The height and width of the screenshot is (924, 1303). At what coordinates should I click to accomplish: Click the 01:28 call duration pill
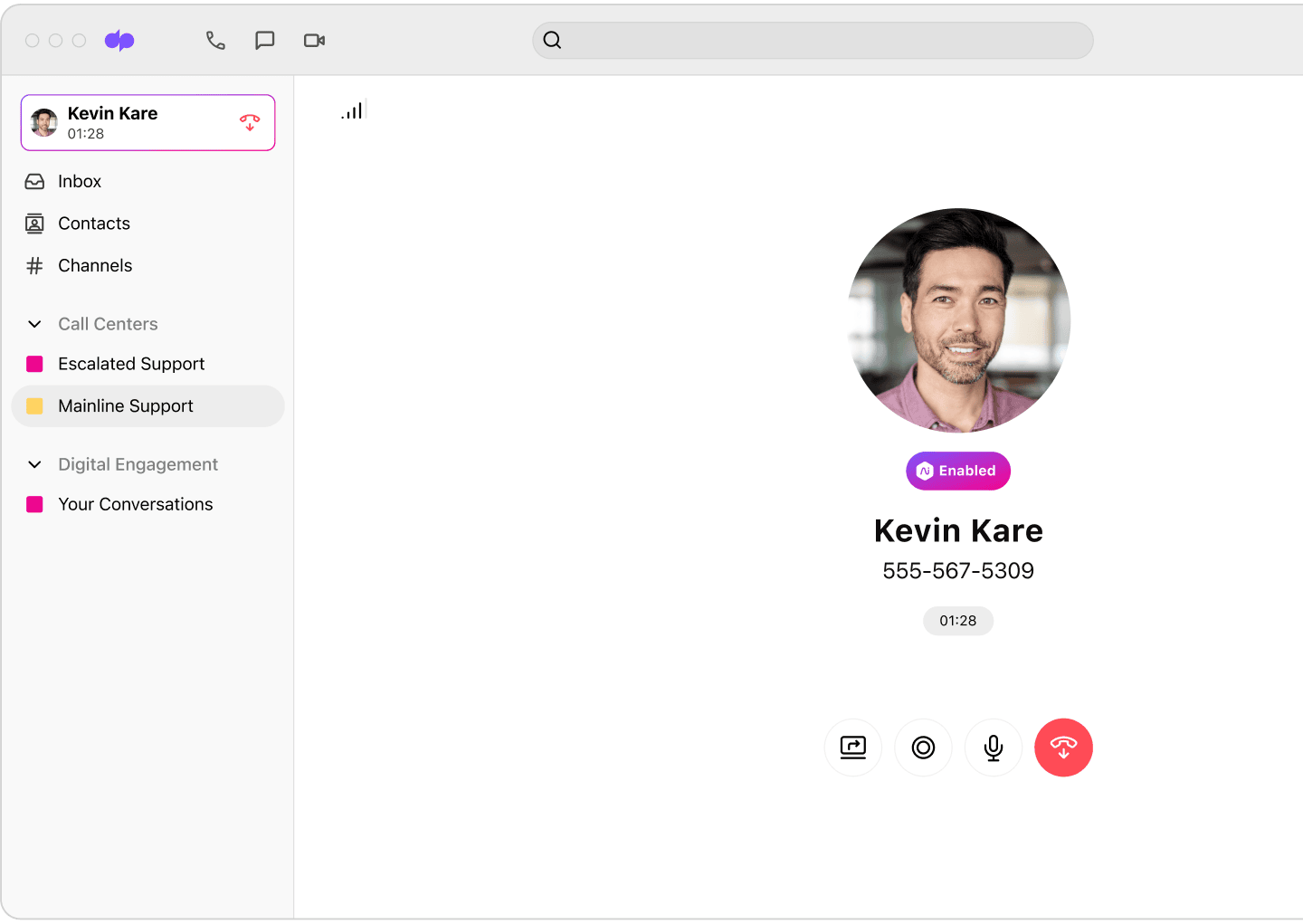pyautogui.click(x=958, y=621)
